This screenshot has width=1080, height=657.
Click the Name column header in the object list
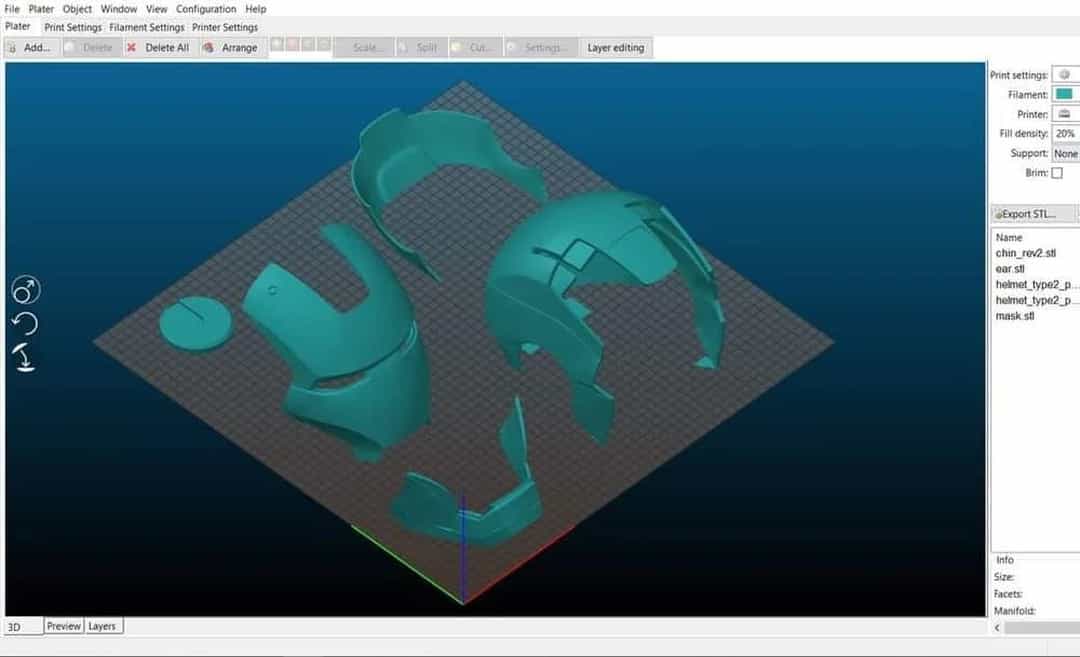click(x=1009, y=238)
